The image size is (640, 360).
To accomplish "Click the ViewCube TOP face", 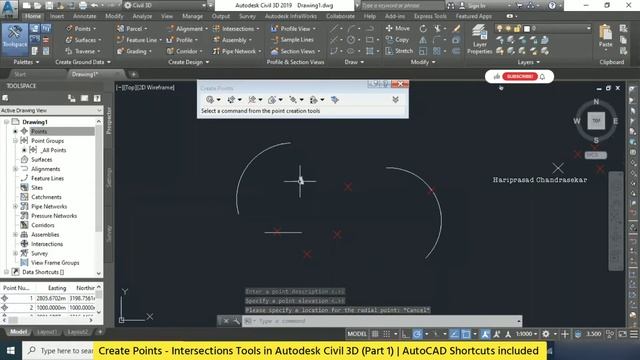I will 596,121.
